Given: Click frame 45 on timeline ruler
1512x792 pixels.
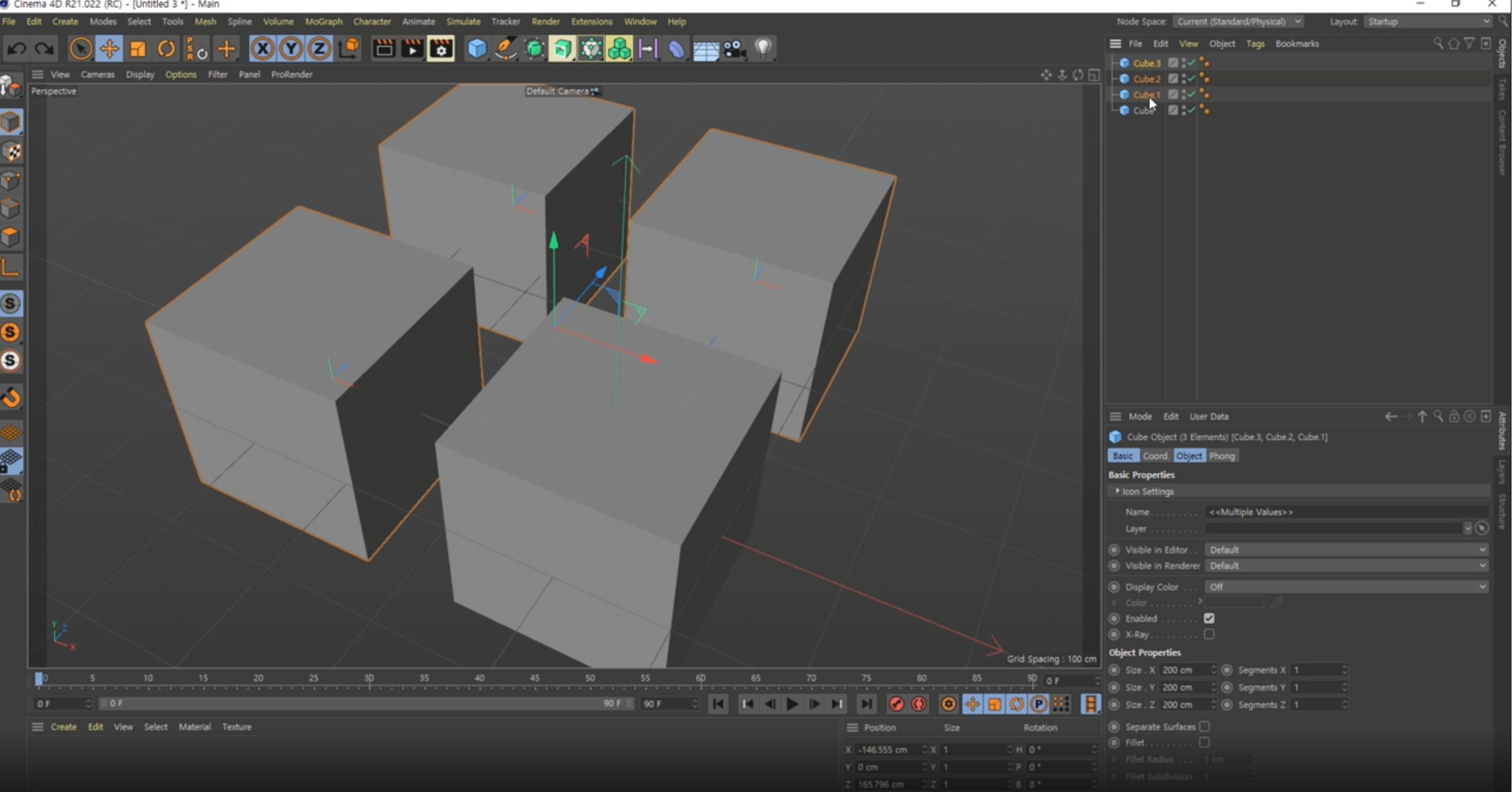Looking at the screenshot, I should (535, 678).
